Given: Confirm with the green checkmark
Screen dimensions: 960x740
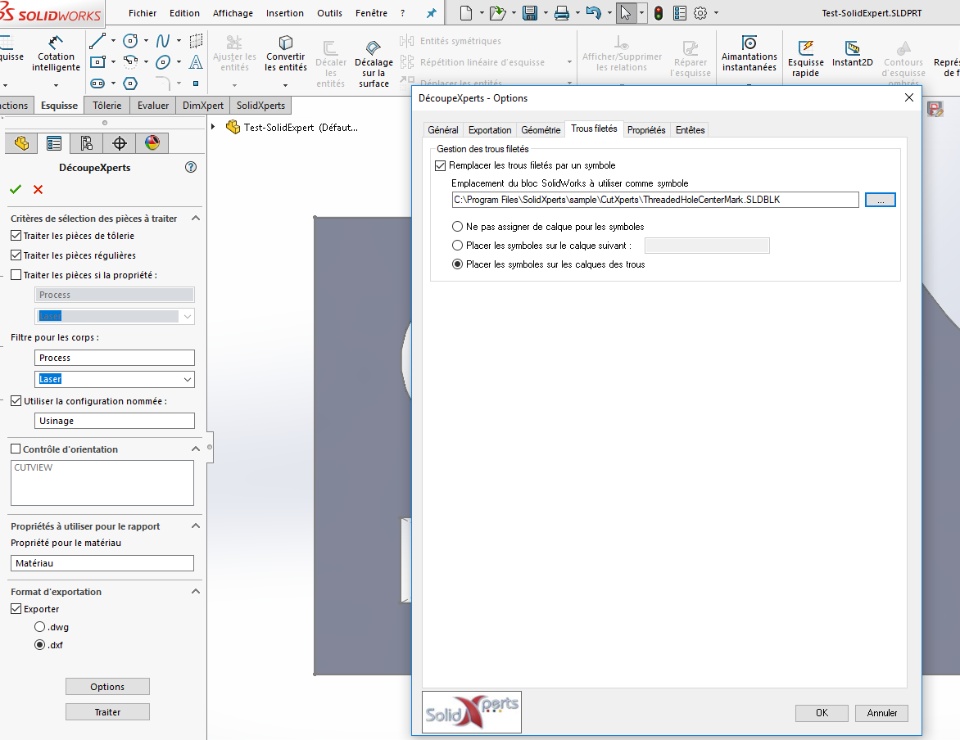Looking at the screenshot, I should [16, 190].
